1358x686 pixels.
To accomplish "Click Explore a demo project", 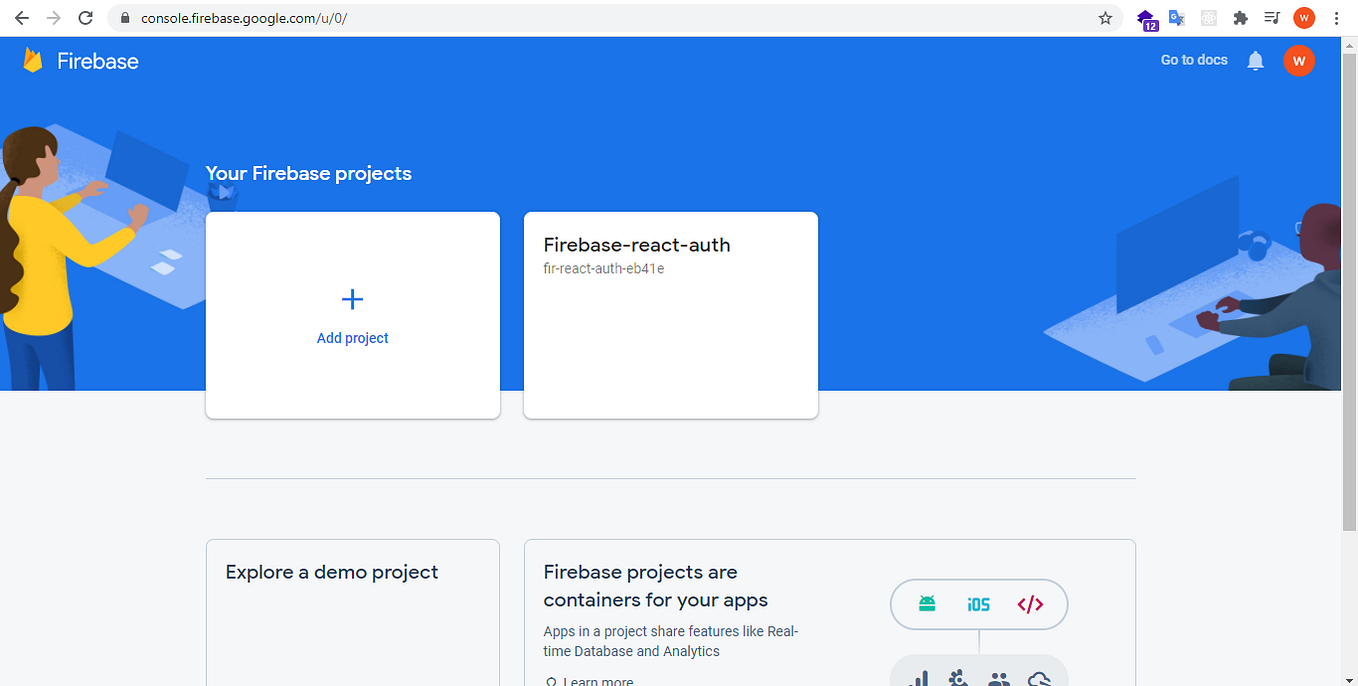I will coord(332,572).
